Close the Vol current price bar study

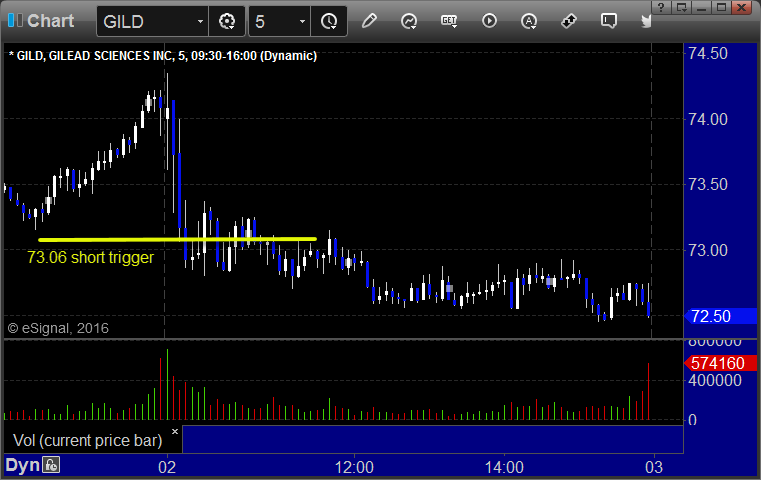pos(175,431)
